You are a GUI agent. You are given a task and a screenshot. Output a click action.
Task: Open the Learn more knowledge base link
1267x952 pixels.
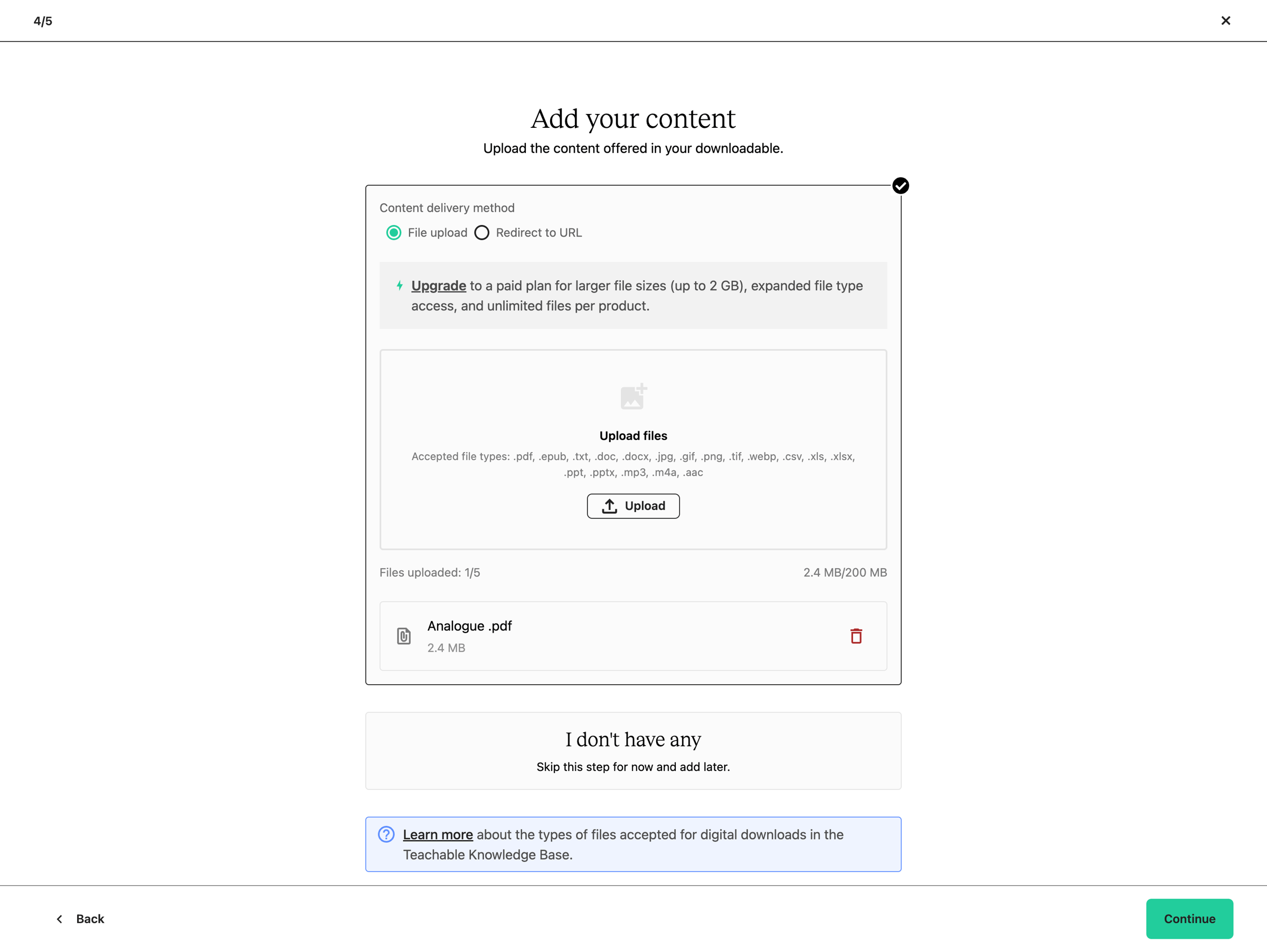pos(438,834)
